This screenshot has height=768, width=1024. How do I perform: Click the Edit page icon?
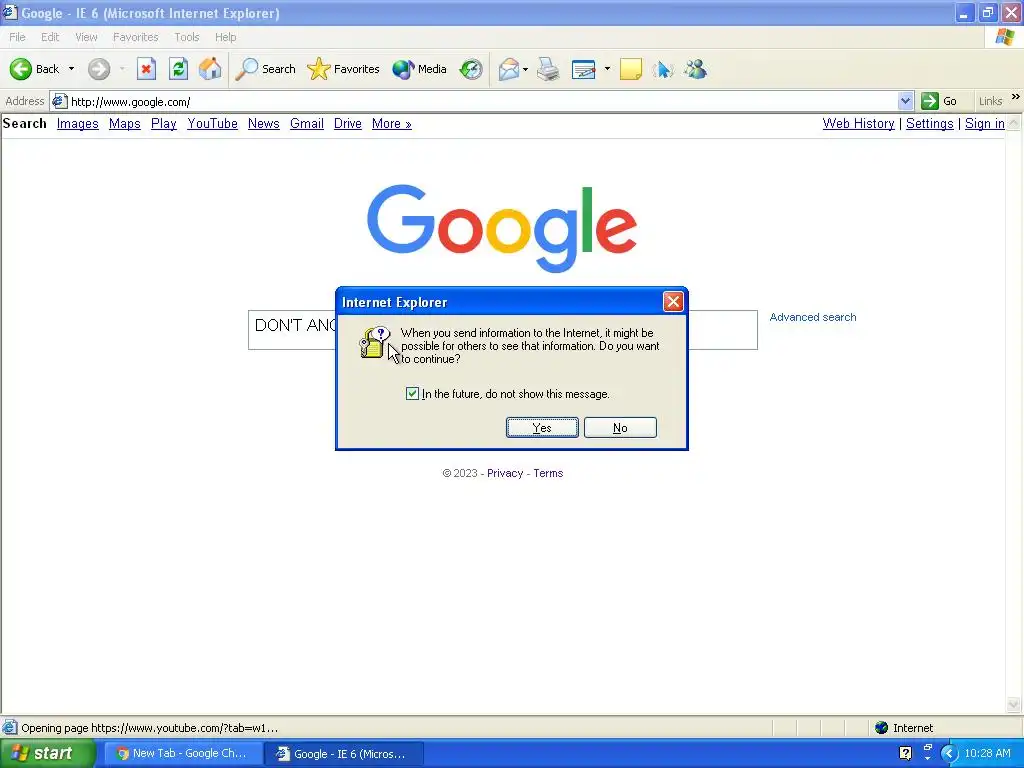pyautogui.click(x=583, y=69)
